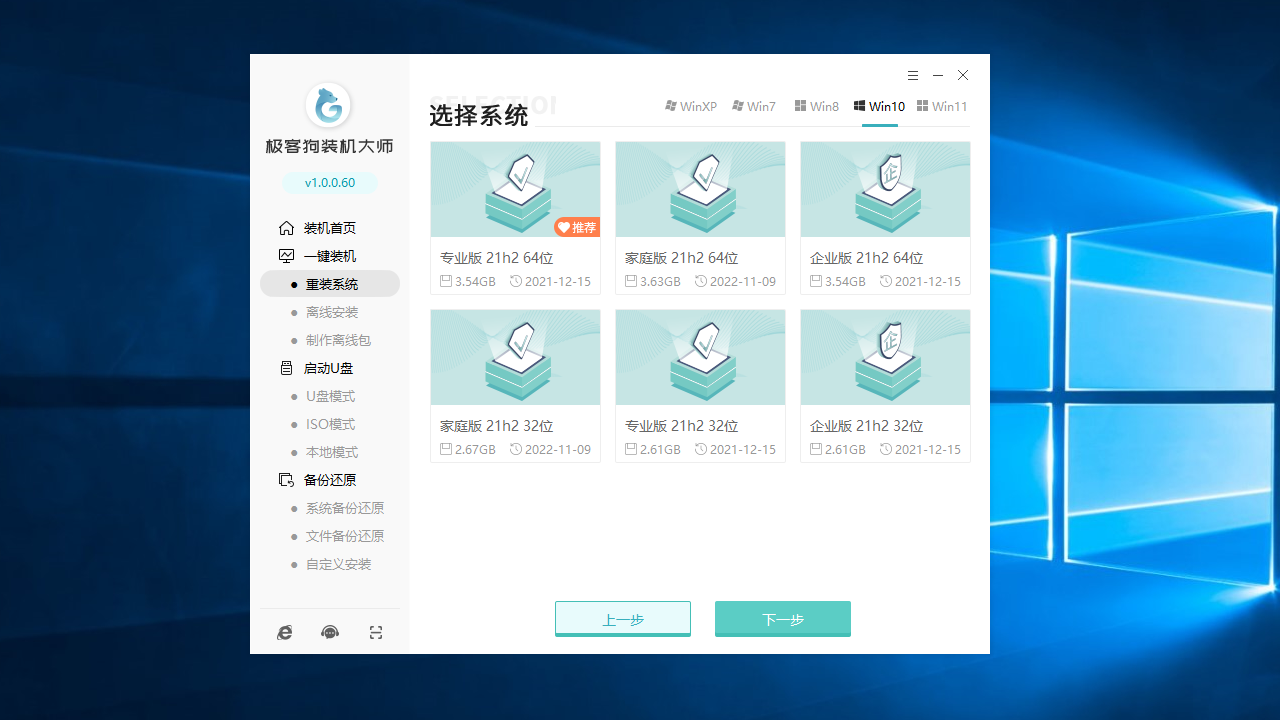Viewport: 1280px width, 720px height.
Task: Click the 下一步 next step button
Action: click(x=783, y=618)
